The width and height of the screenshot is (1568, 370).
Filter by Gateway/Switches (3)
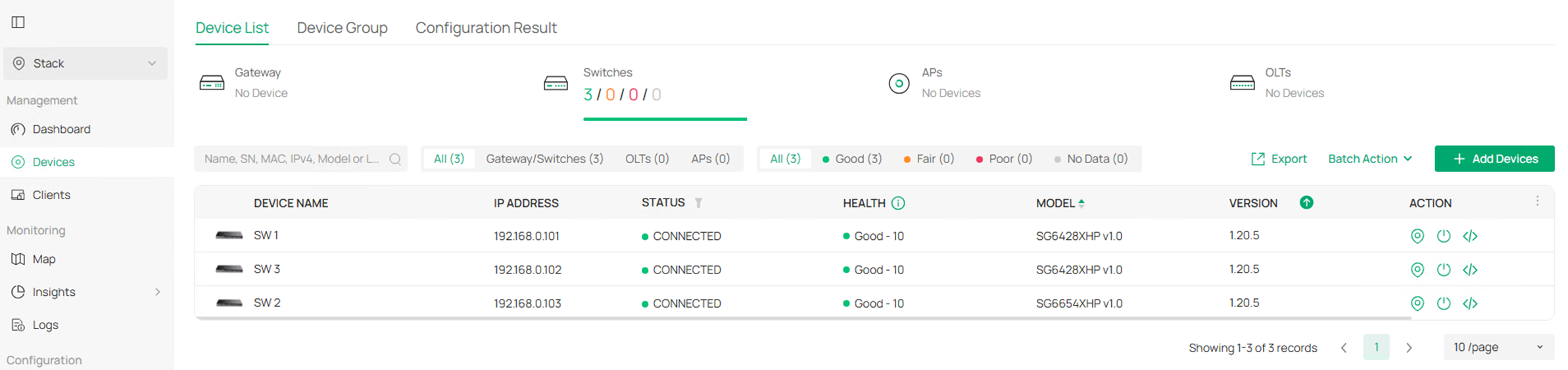(x=544, y=159)
